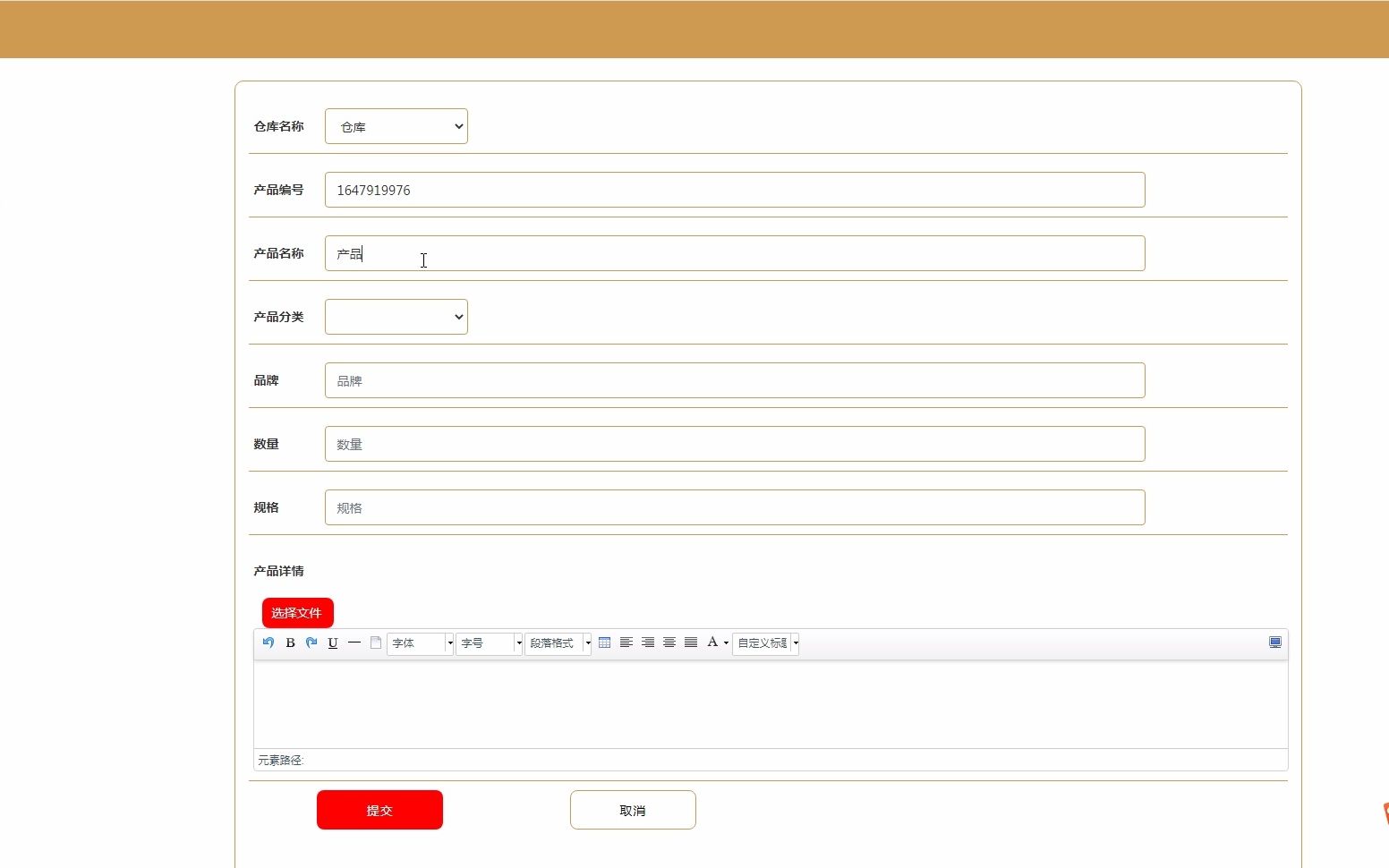Focus the 数量 quantity input field
This screenshot has height=868, width=1389.
point(735,444)
